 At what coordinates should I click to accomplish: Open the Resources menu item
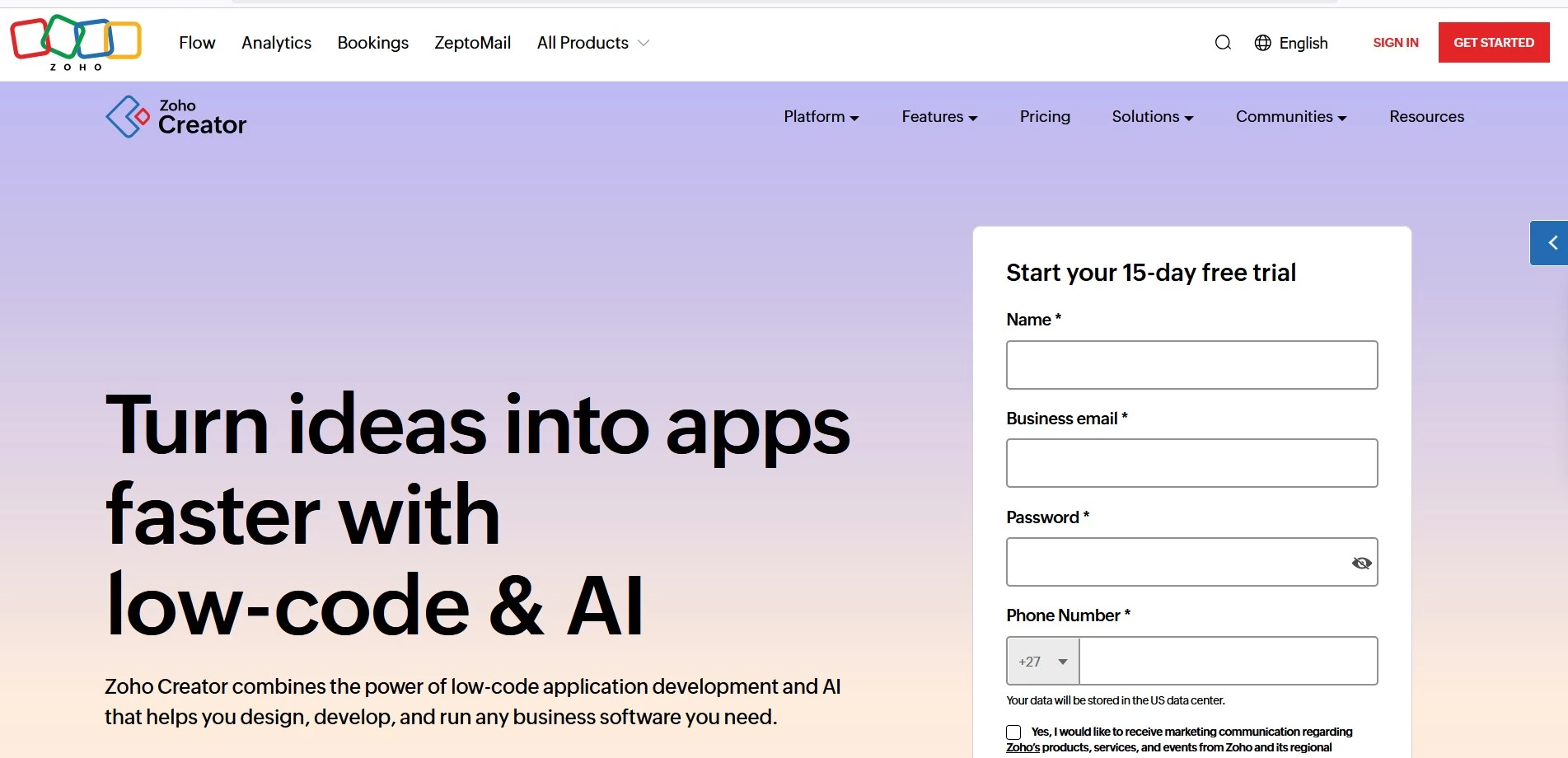pyautogui.click(x=1426, y=117)
